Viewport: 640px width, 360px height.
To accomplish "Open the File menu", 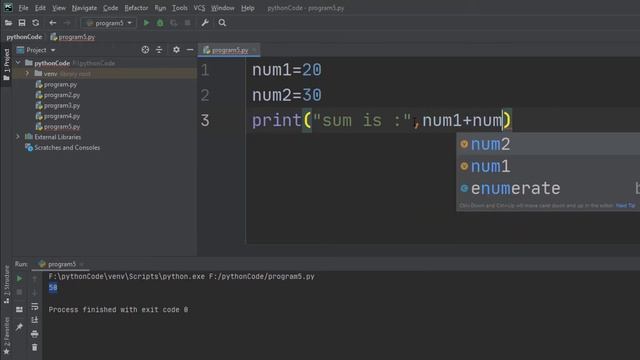I will (x=23, y=8).
